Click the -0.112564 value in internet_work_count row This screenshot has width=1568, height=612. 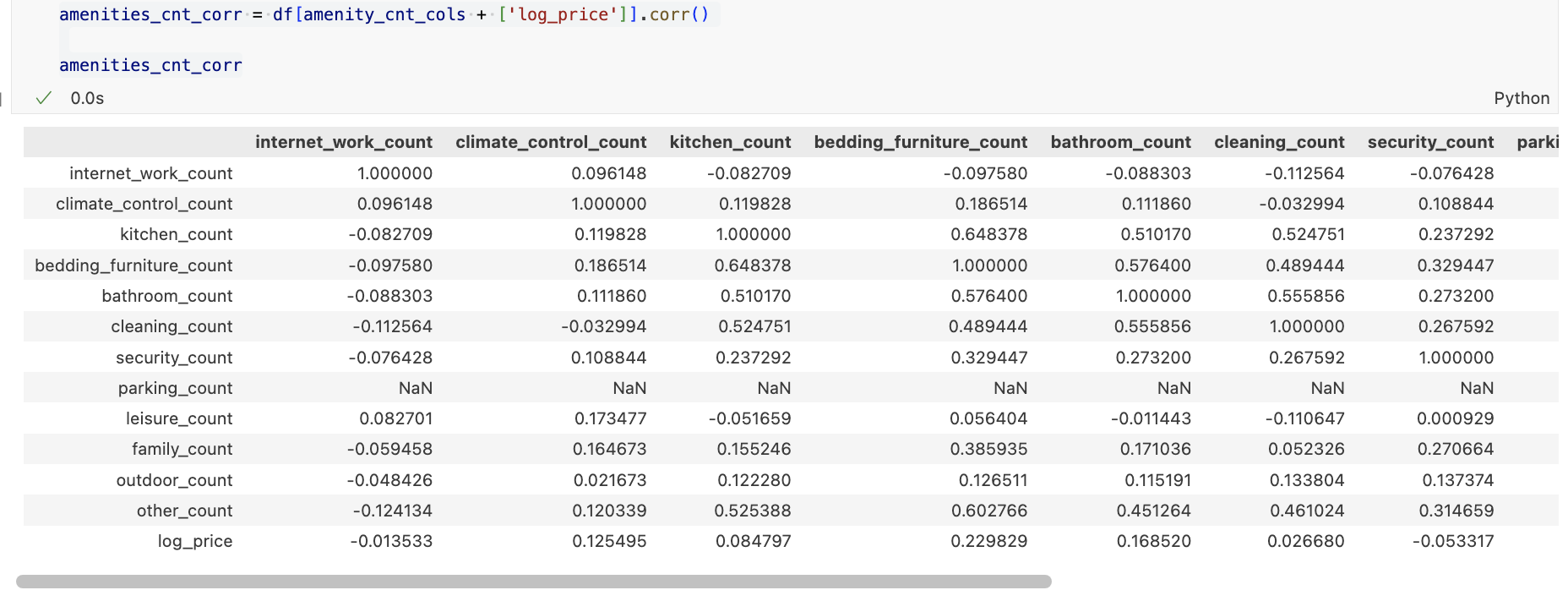click(1304, 173)
